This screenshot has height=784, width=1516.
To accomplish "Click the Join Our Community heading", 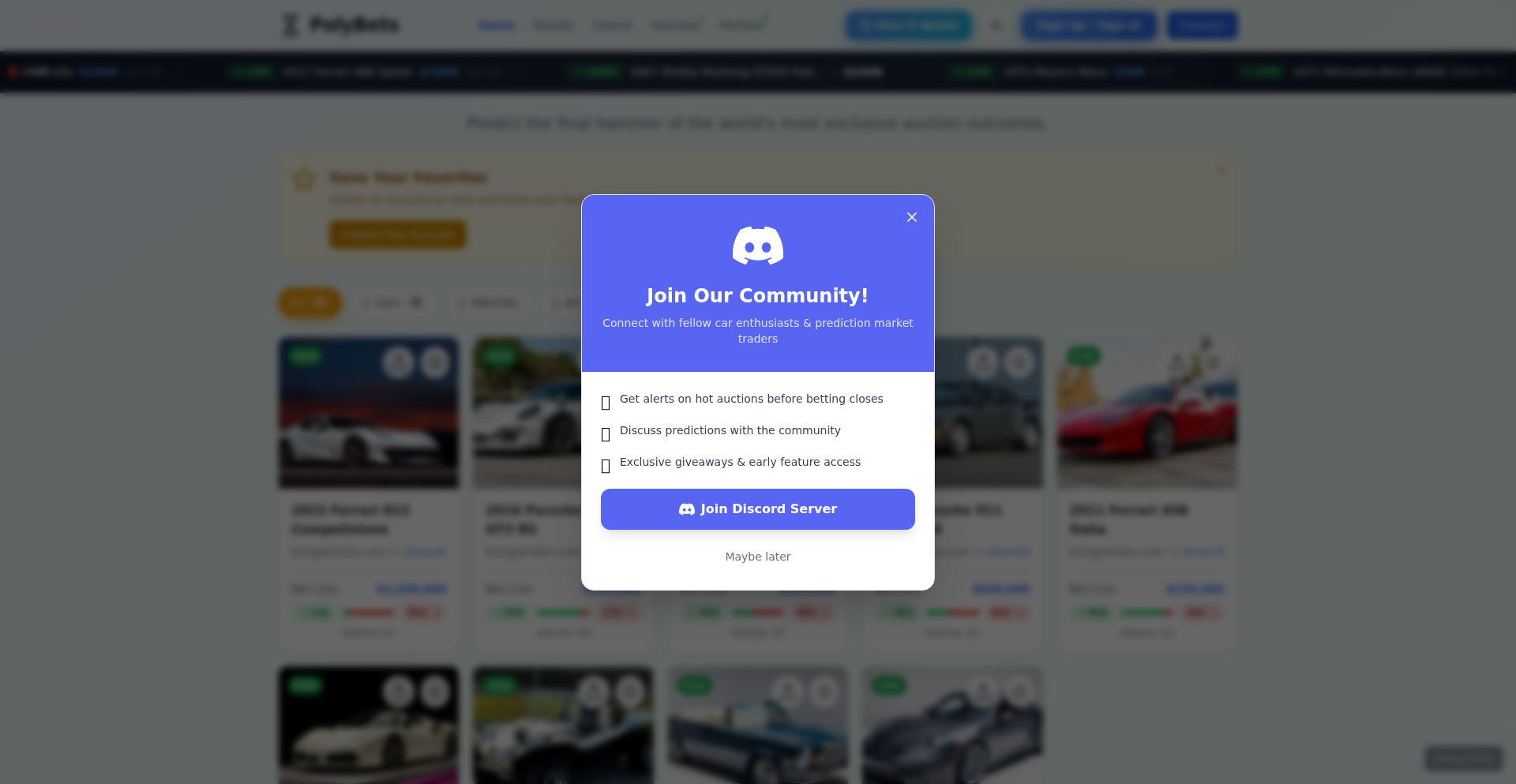I will coord(758,295).
